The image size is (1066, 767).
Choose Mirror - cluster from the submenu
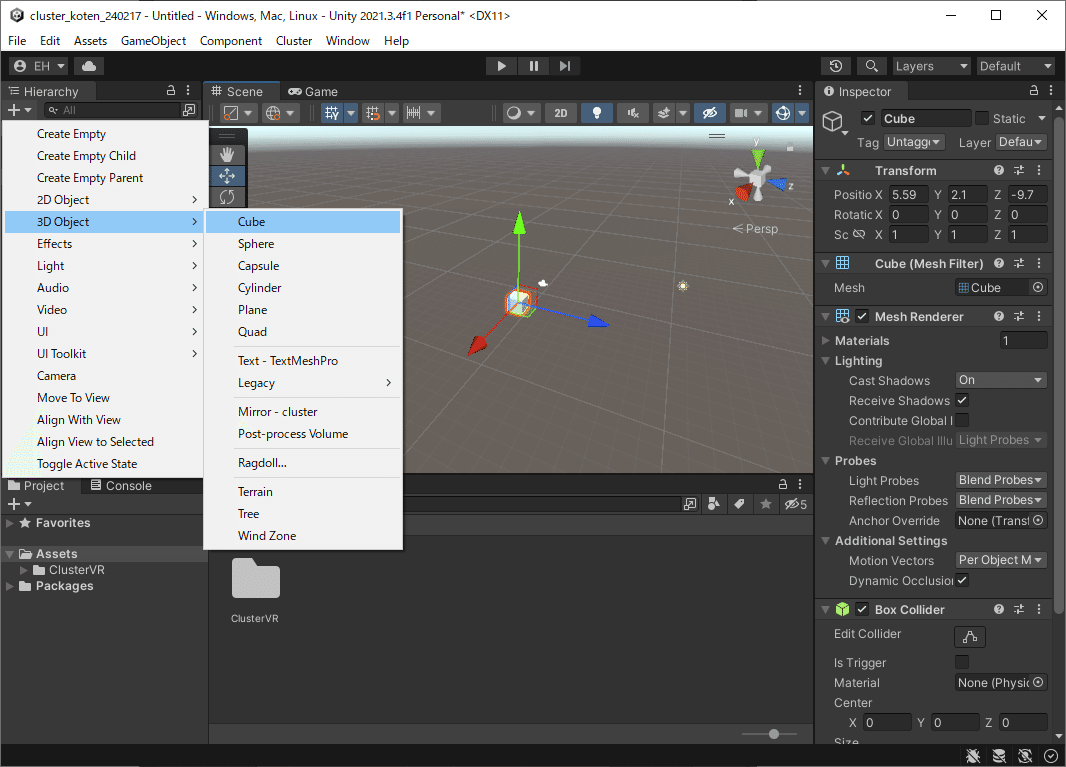(x=303, y=411)
